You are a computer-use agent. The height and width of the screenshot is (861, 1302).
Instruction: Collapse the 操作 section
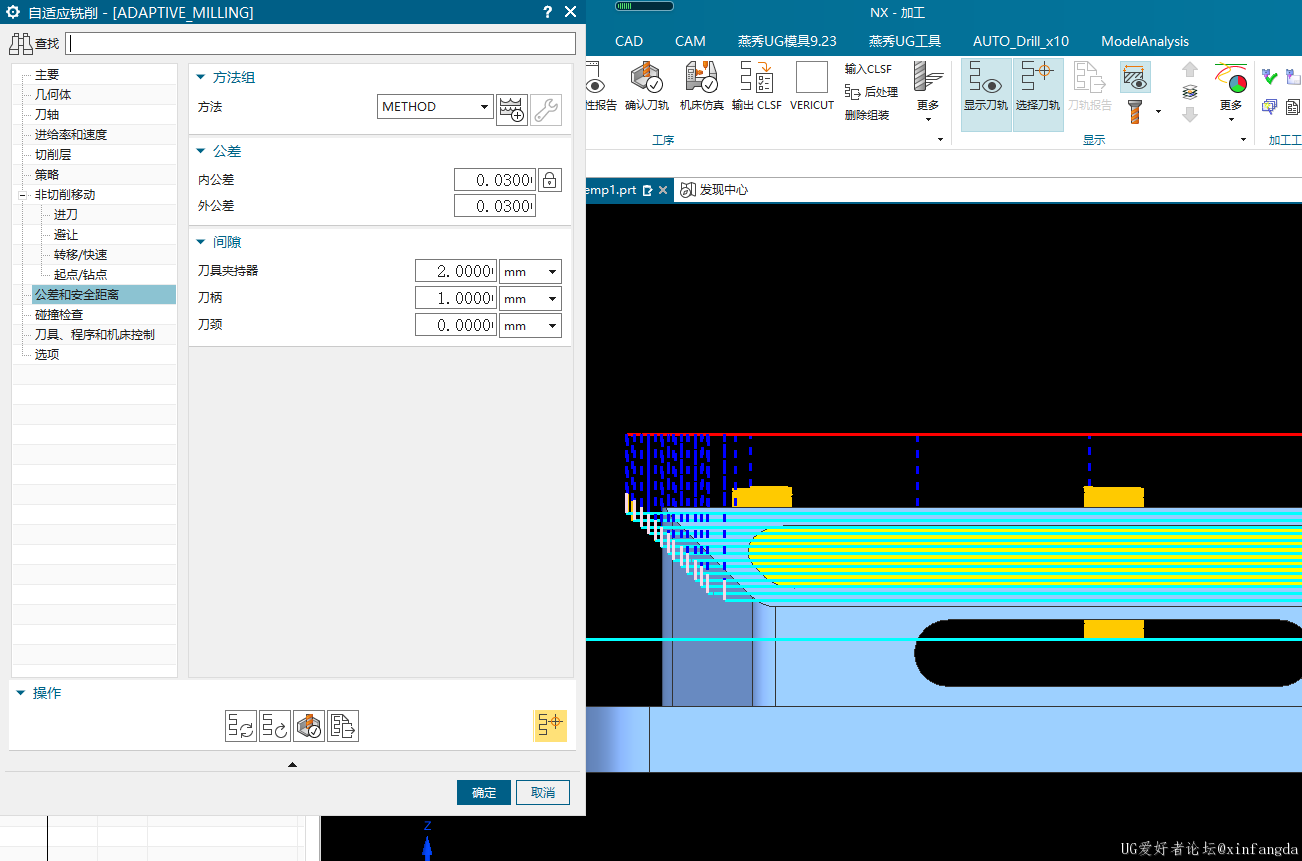[x=21, y=693]
